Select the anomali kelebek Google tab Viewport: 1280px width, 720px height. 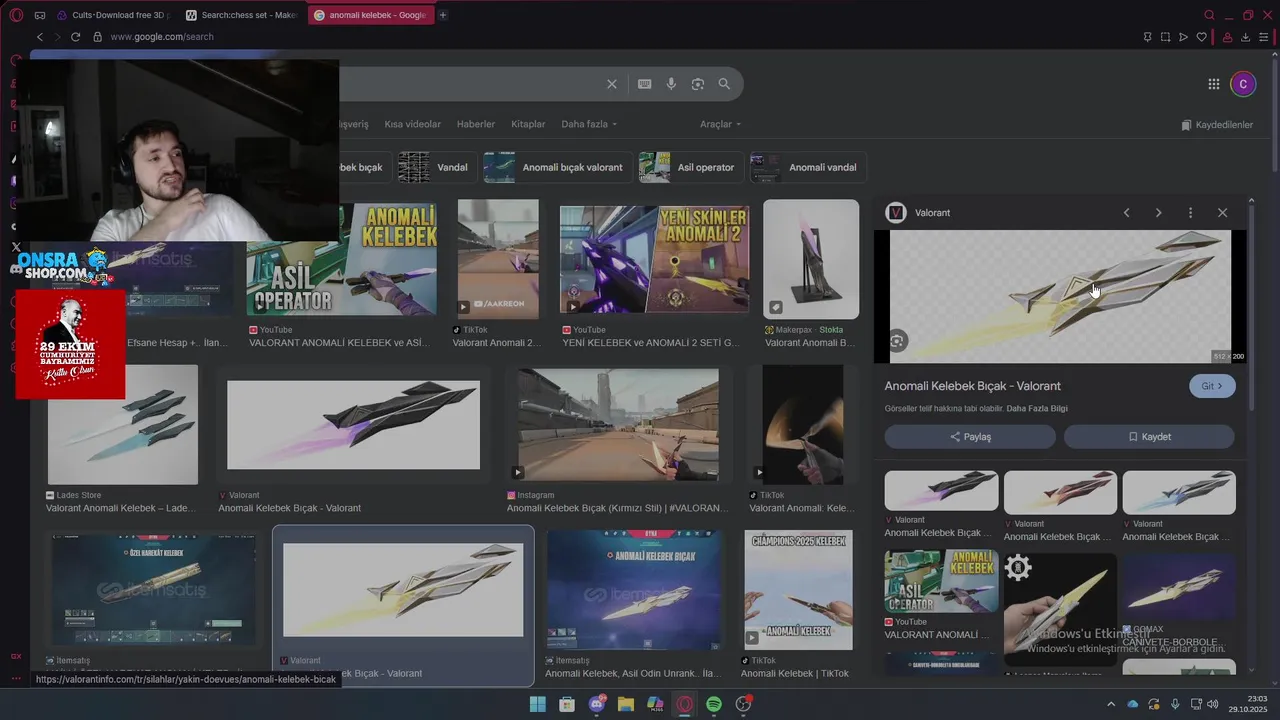pyautogui.click(x=370, y=15)
